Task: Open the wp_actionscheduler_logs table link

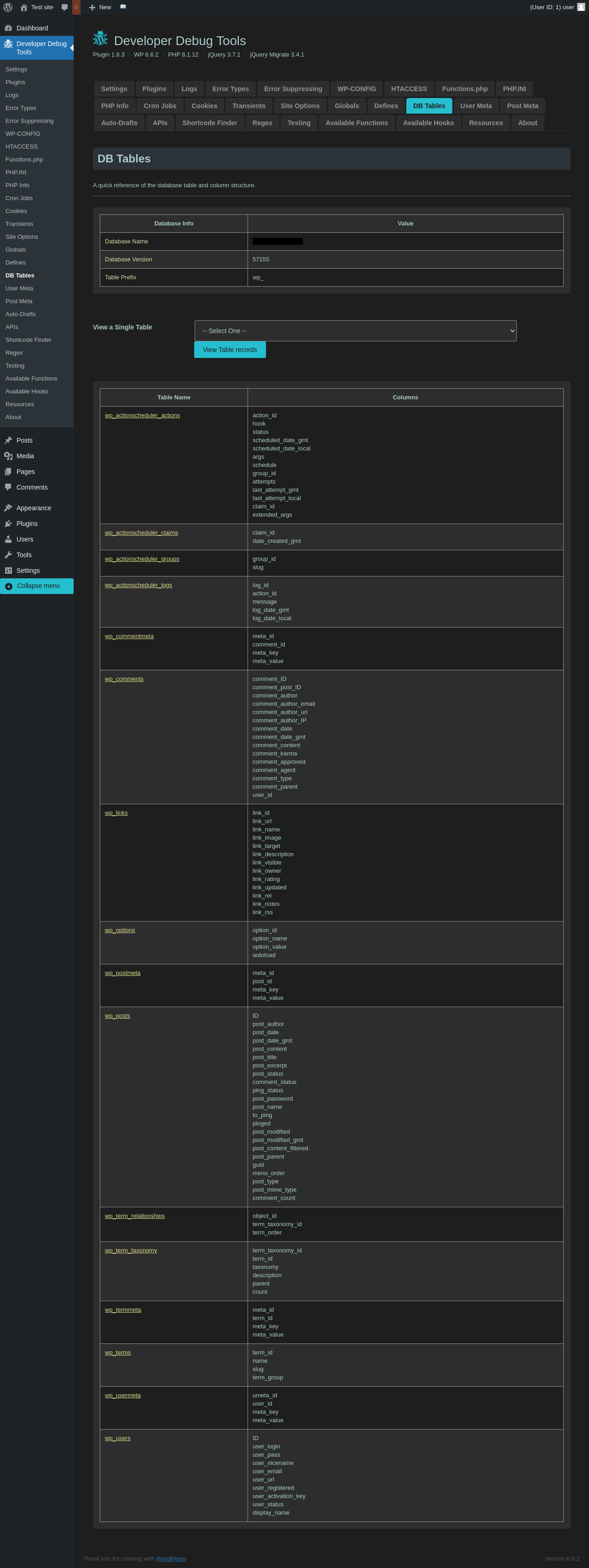Action: (x=138, y=585)
